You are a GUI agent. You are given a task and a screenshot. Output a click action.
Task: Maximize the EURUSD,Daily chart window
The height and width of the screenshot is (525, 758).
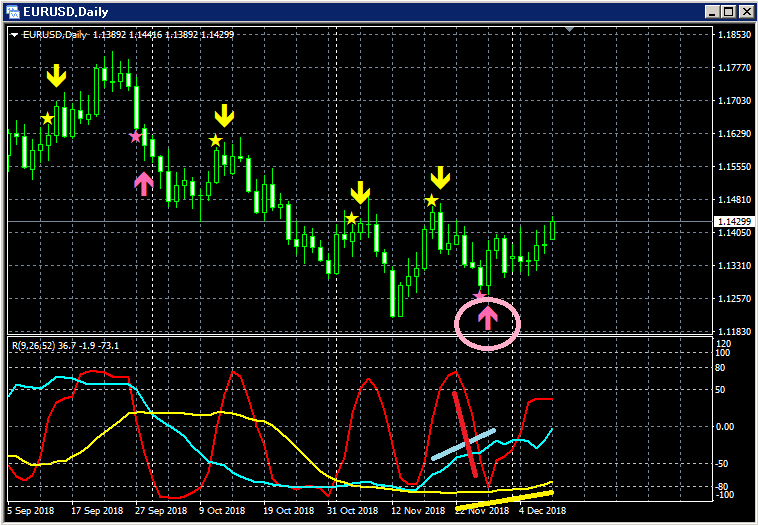click(x=729, y=12)
